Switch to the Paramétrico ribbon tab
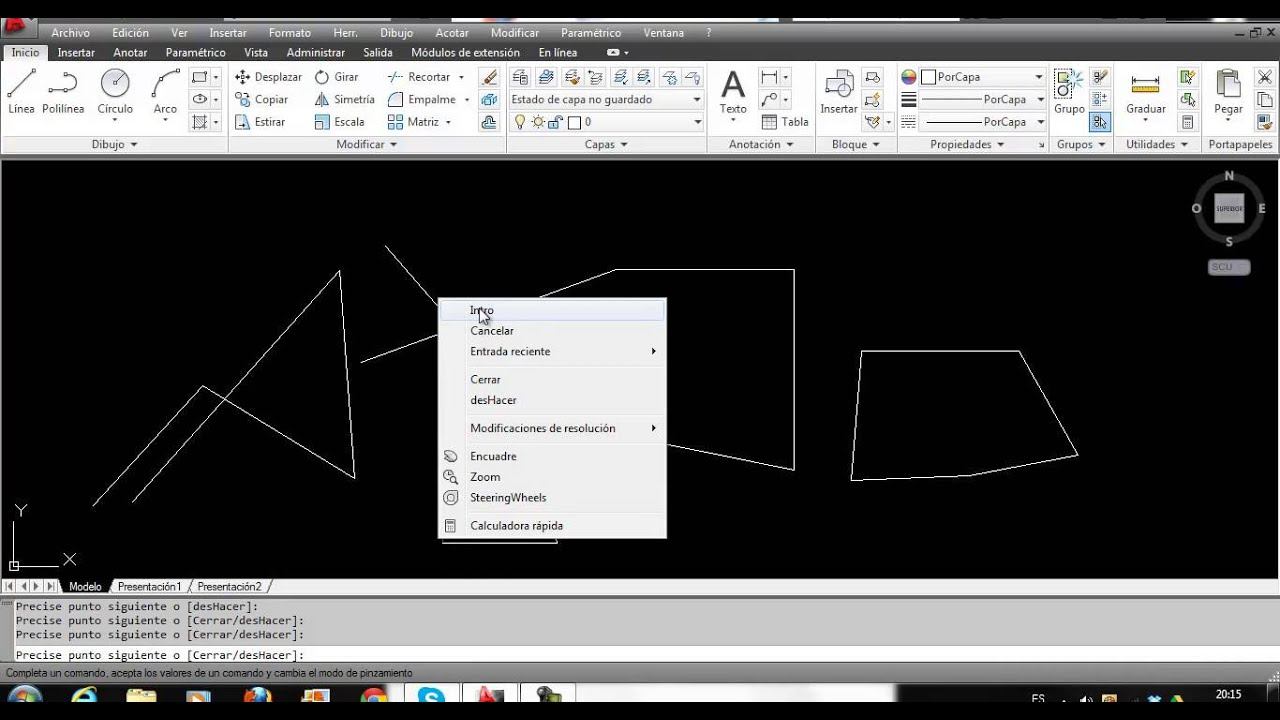Viewport: 1280px width, 720px height. point(196,53)
